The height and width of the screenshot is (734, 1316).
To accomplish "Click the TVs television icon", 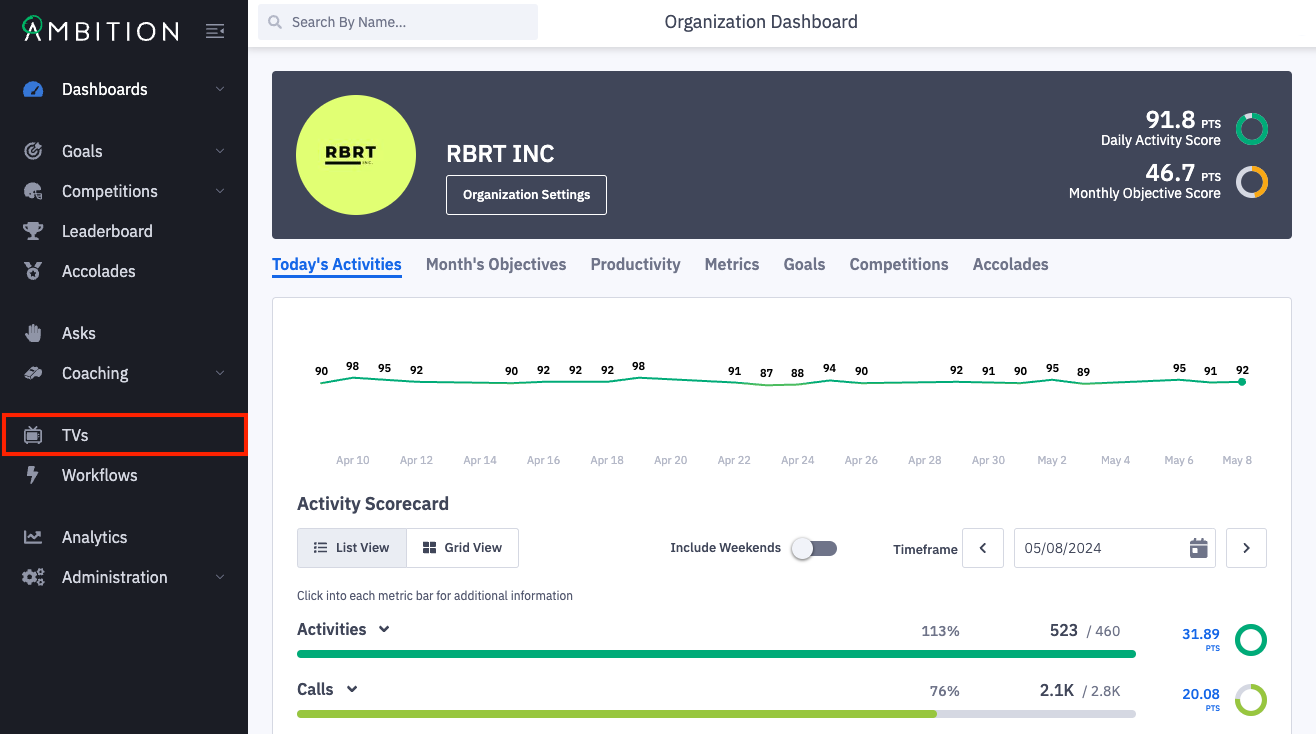I will [33, 435].
